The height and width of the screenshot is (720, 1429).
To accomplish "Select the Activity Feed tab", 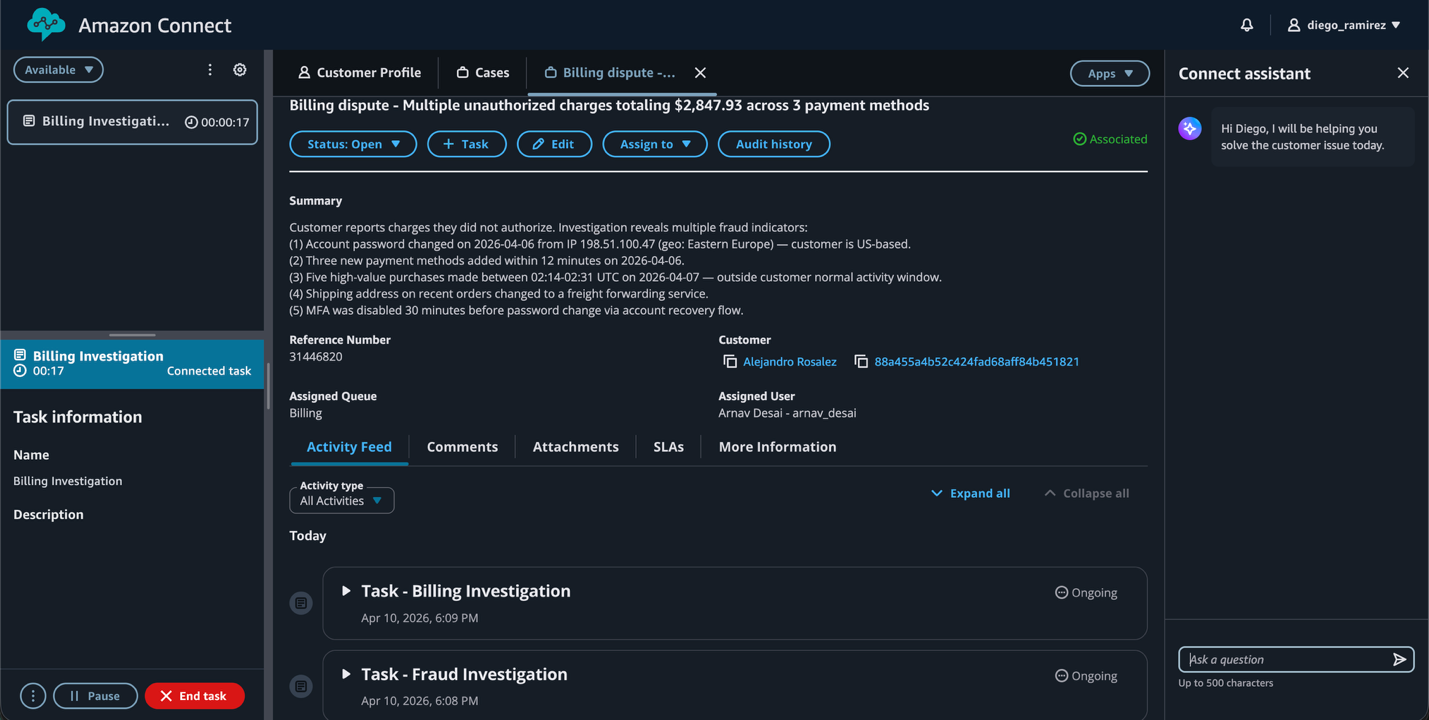I will point(349,447).
